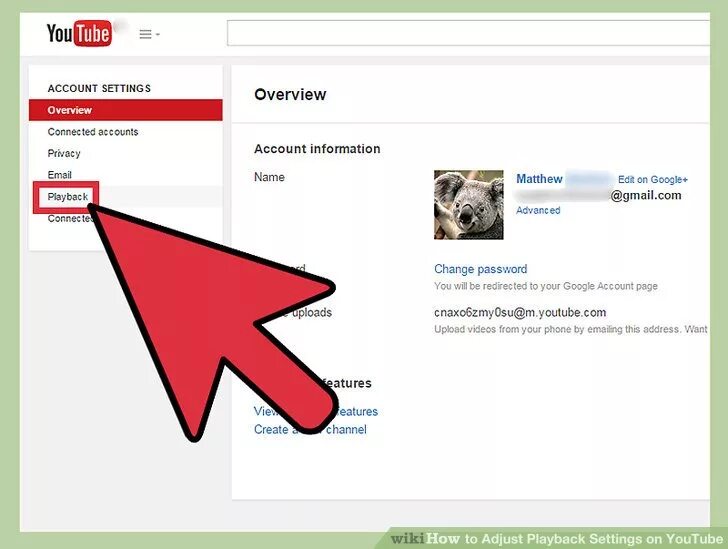Click the Matthew account name link
This screenshot has width=728, height=549.
tap(539, 179)
